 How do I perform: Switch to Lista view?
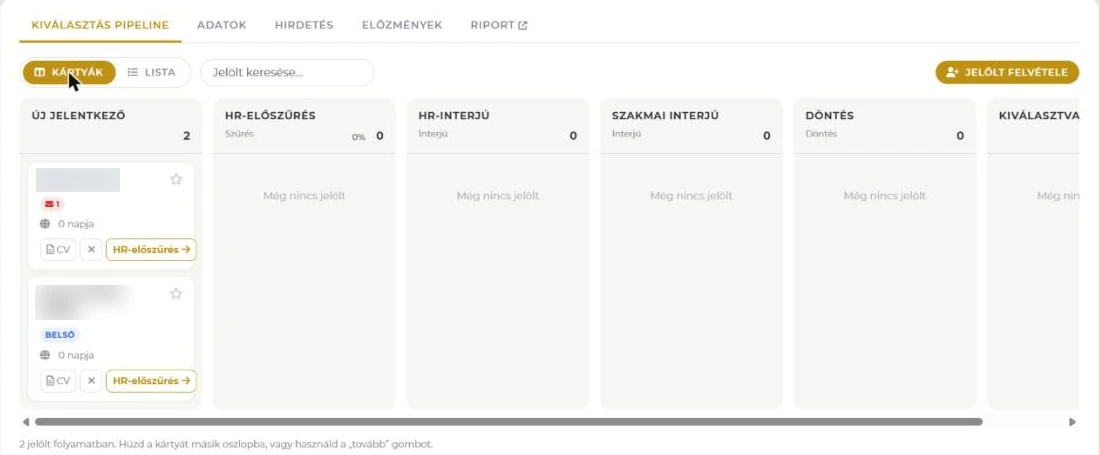coord(152,72)
